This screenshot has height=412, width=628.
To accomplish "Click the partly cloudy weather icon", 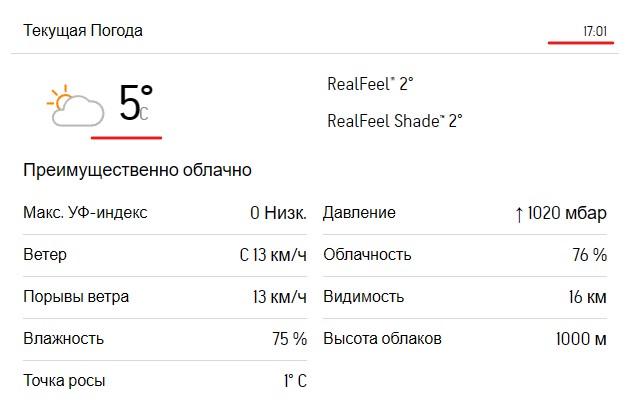I will point(76,107).
